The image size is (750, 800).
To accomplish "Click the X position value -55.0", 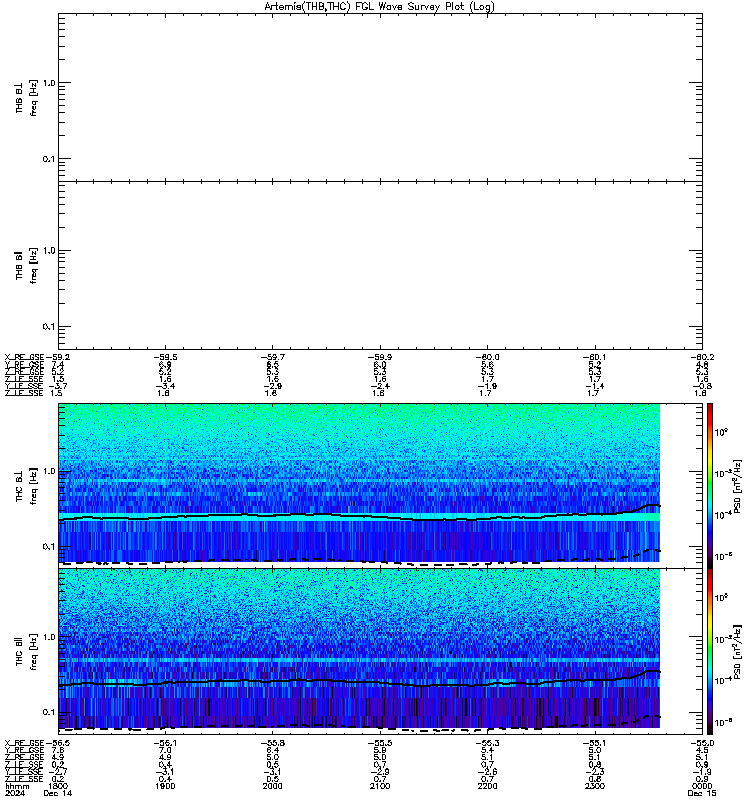I will coord(702,743).
